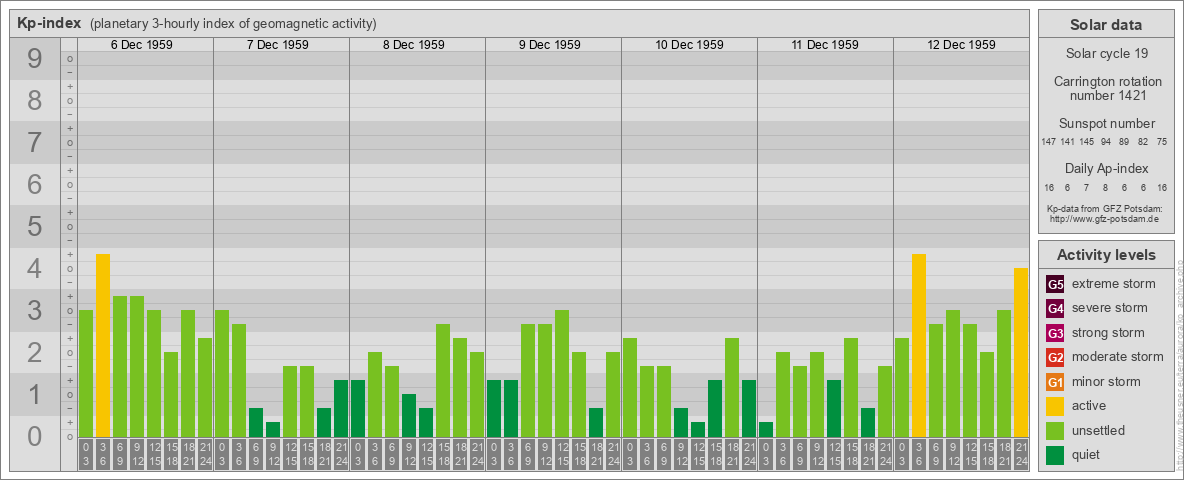Click the sunspot value 141
1184x480 pixels.
pyautogui.click(x=1067, y=142)
